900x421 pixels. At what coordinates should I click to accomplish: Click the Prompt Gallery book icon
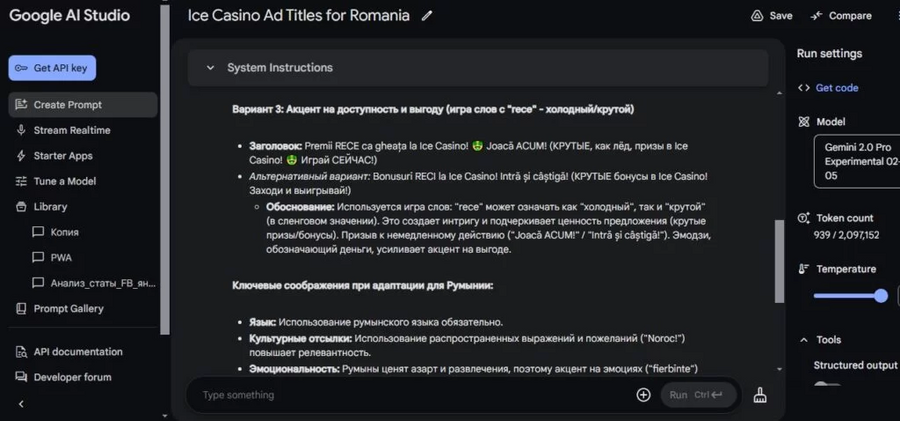pyautogui.click(x=21, y=308)
